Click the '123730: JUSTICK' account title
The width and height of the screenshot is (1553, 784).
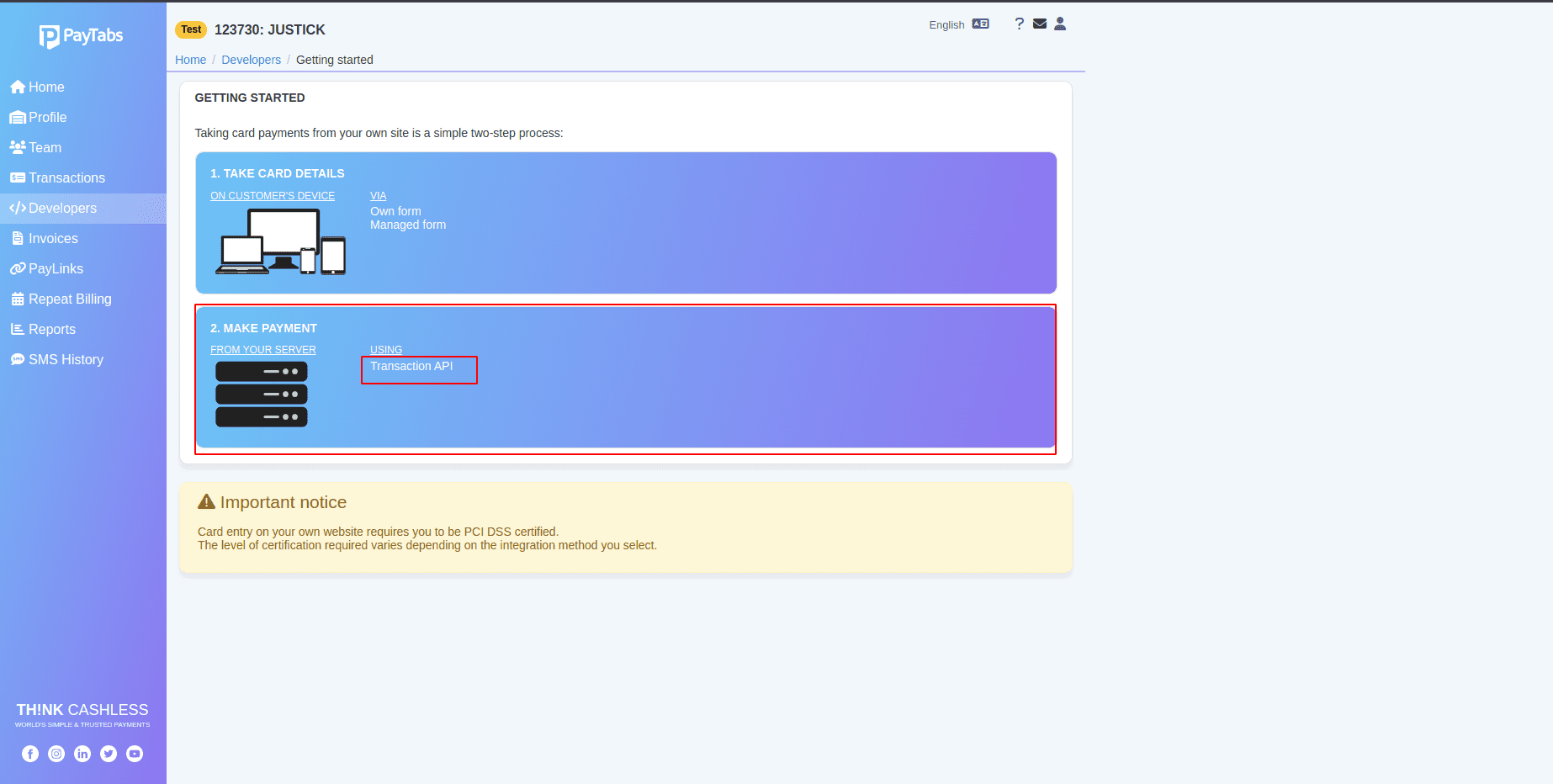point(269,29)
